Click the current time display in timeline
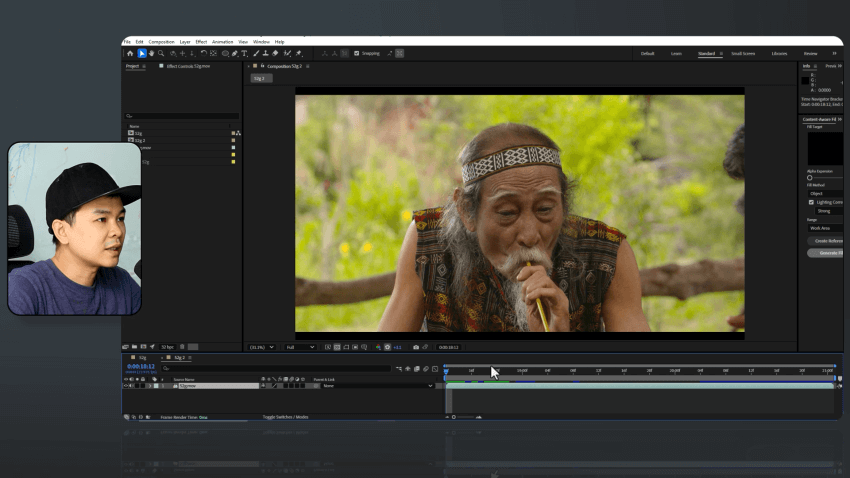This screenshot has width=850, height=478. [x=141, y=366]
